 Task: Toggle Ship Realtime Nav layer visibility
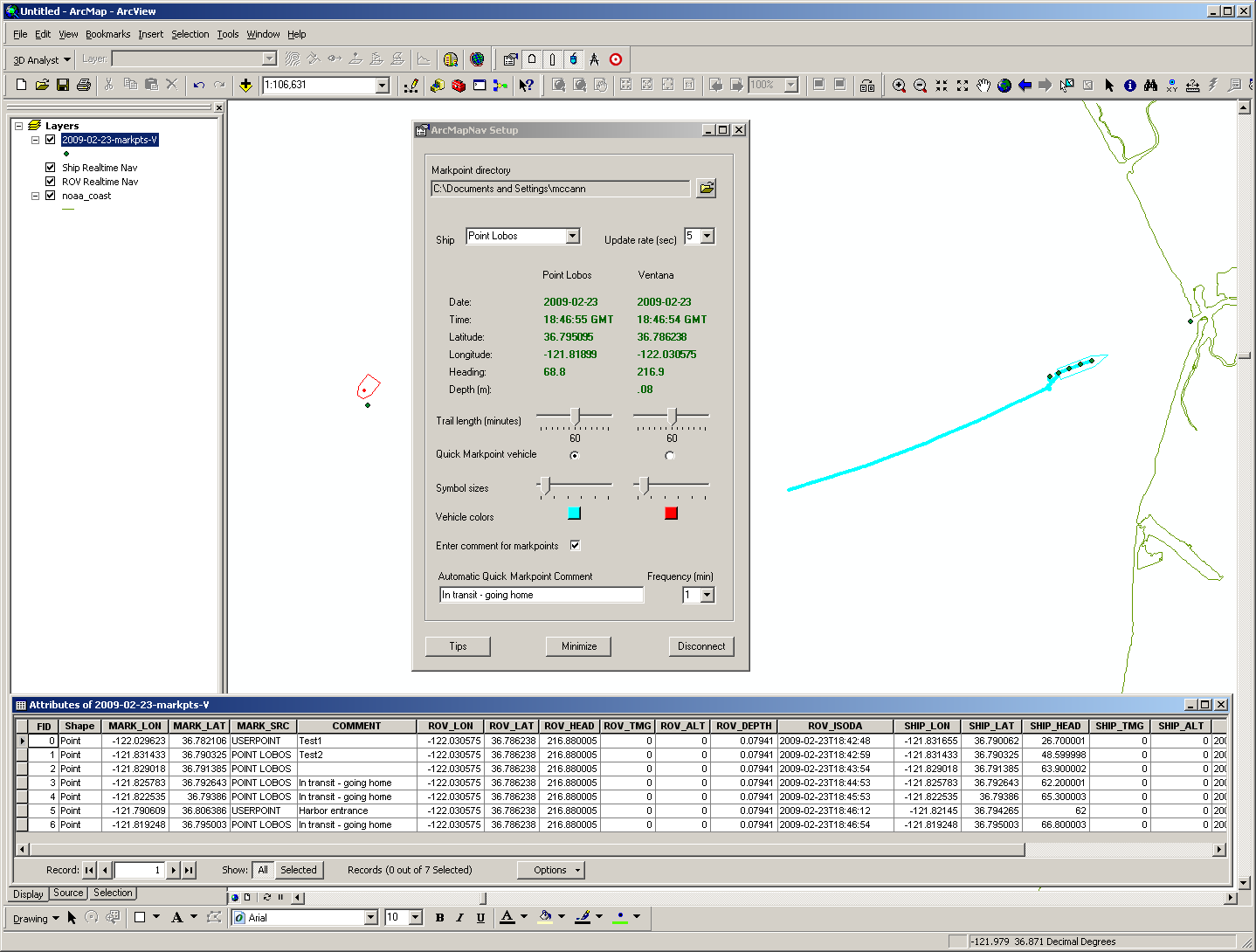(x=51, y=168)
